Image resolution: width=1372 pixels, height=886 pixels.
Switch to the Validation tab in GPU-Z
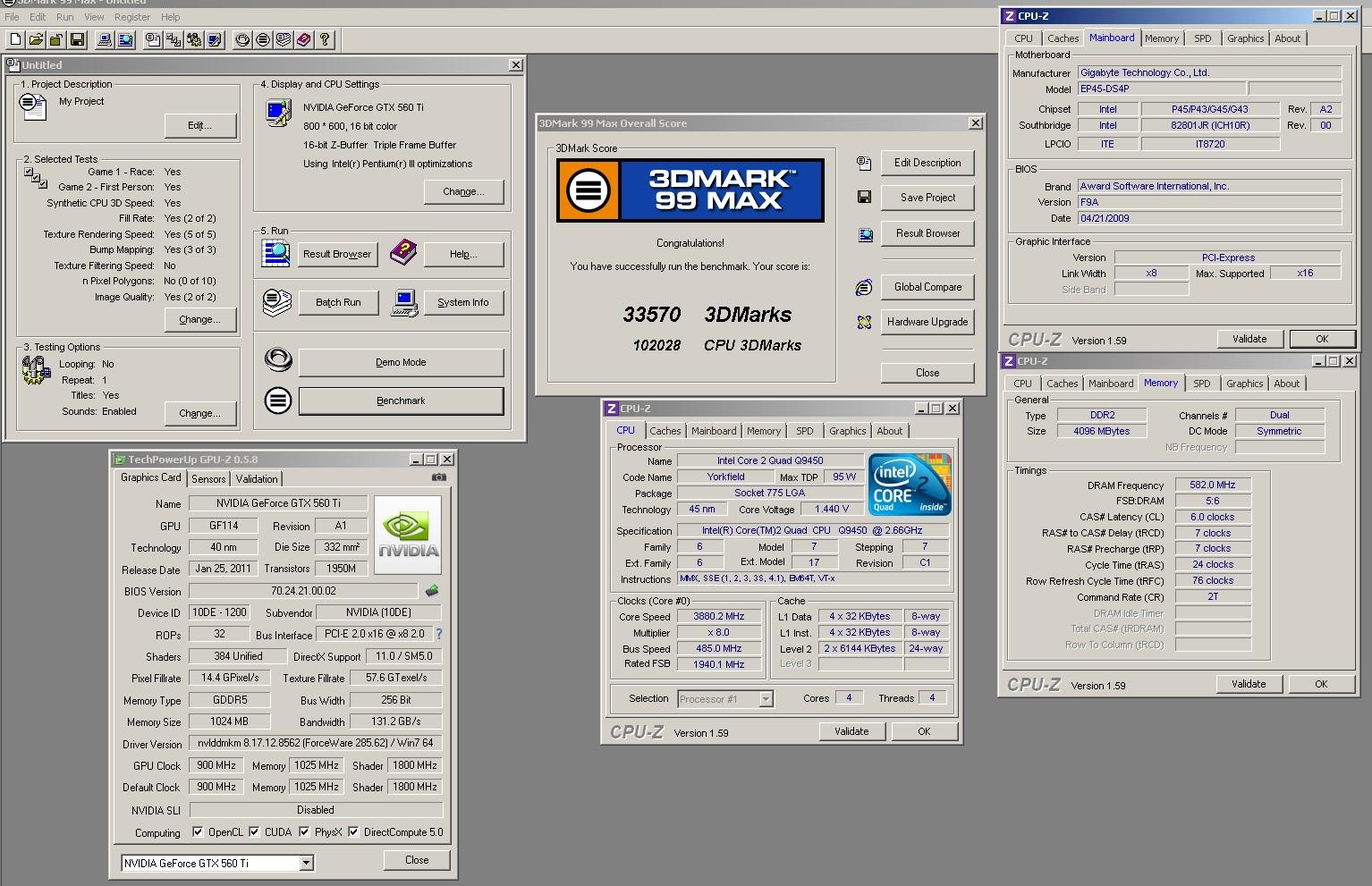click(257, 479)
